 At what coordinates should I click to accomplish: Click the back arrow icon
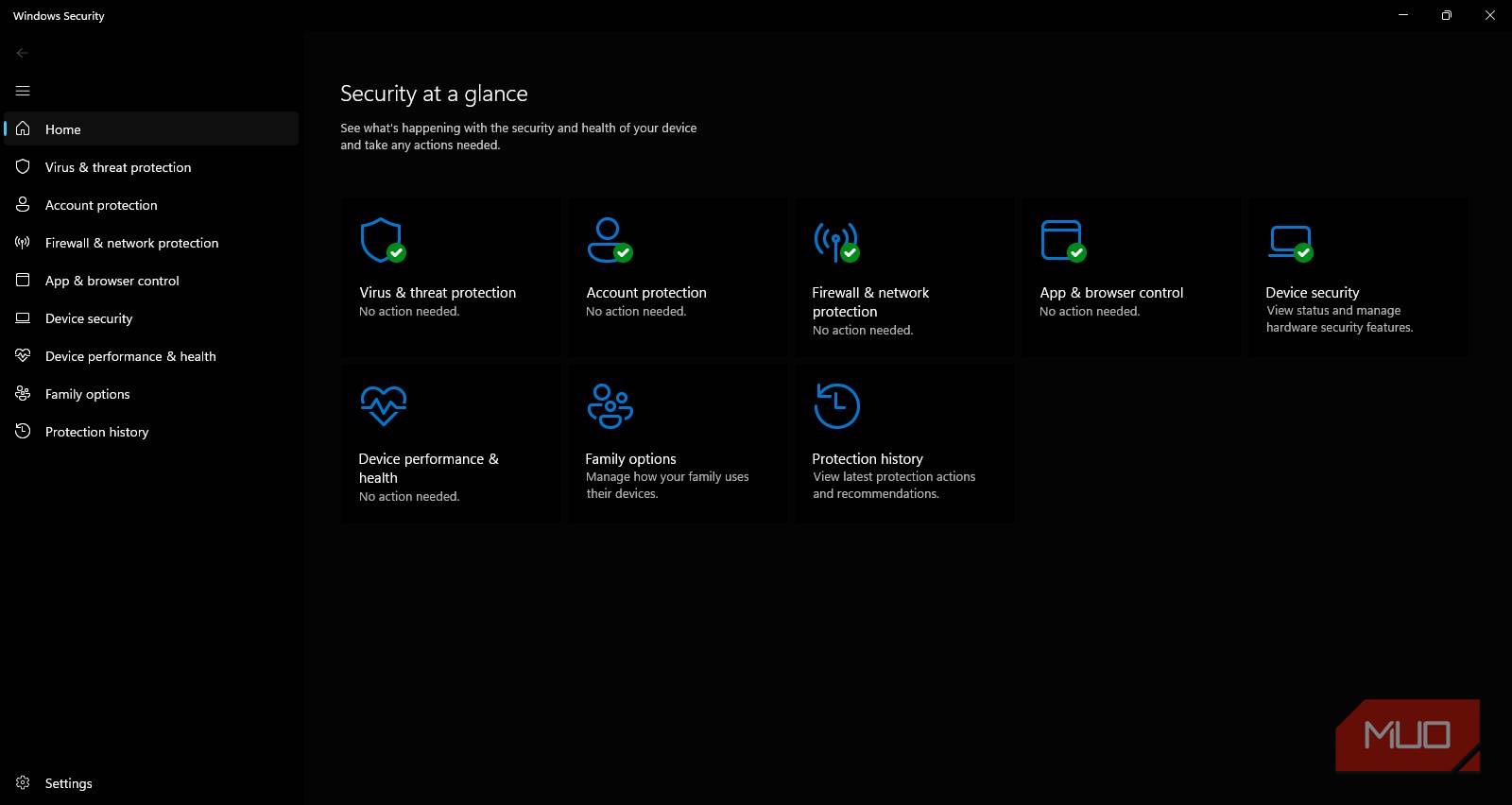tap(23, 53)
